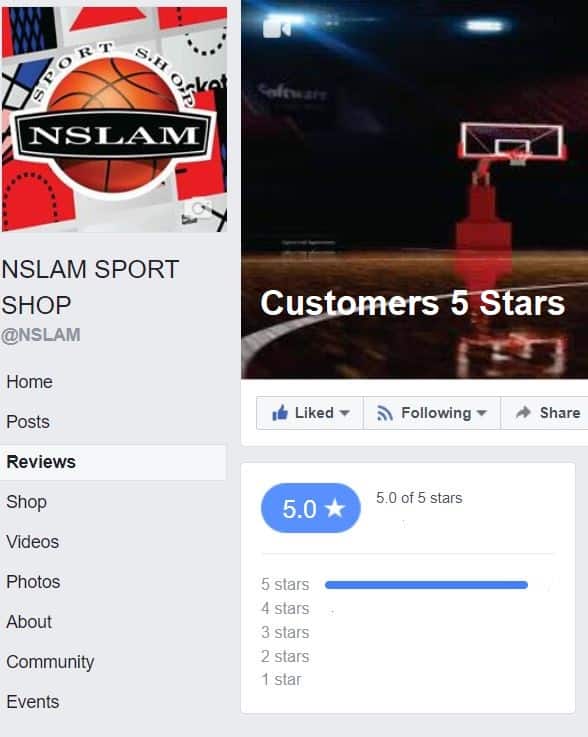
Task: Open the Videos section
Action: pyautogui.click(x=32, y=542)
